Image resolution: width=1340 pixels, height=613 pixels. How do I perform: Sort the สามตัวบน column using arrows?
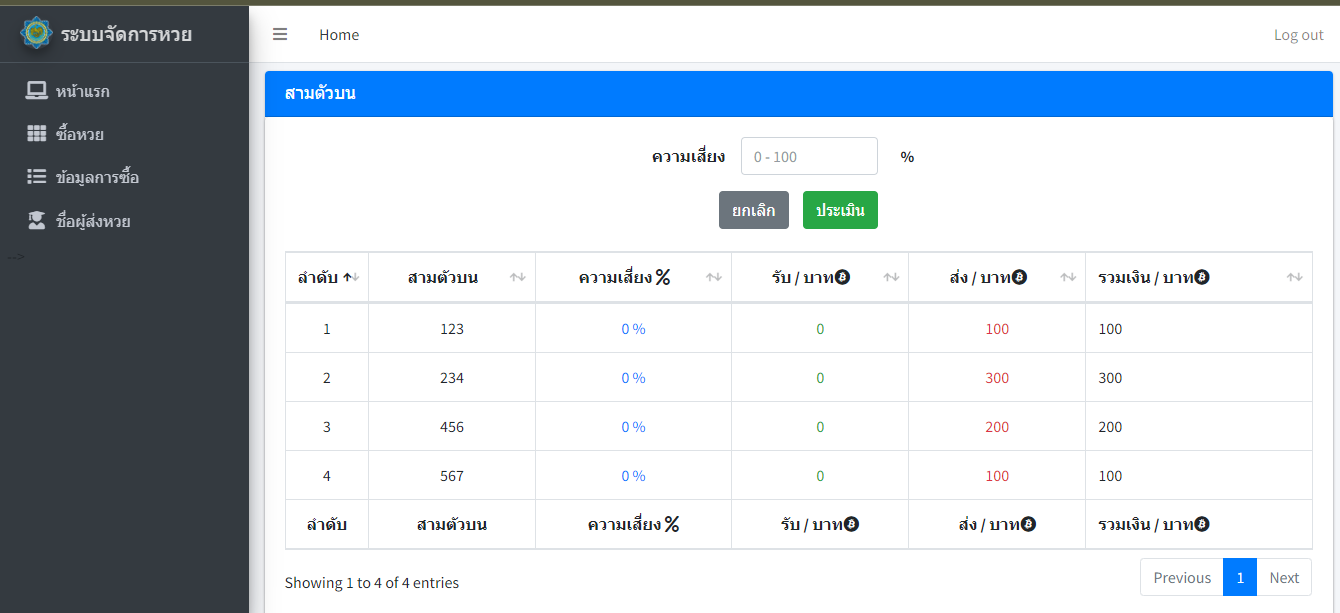click(517, 277)
